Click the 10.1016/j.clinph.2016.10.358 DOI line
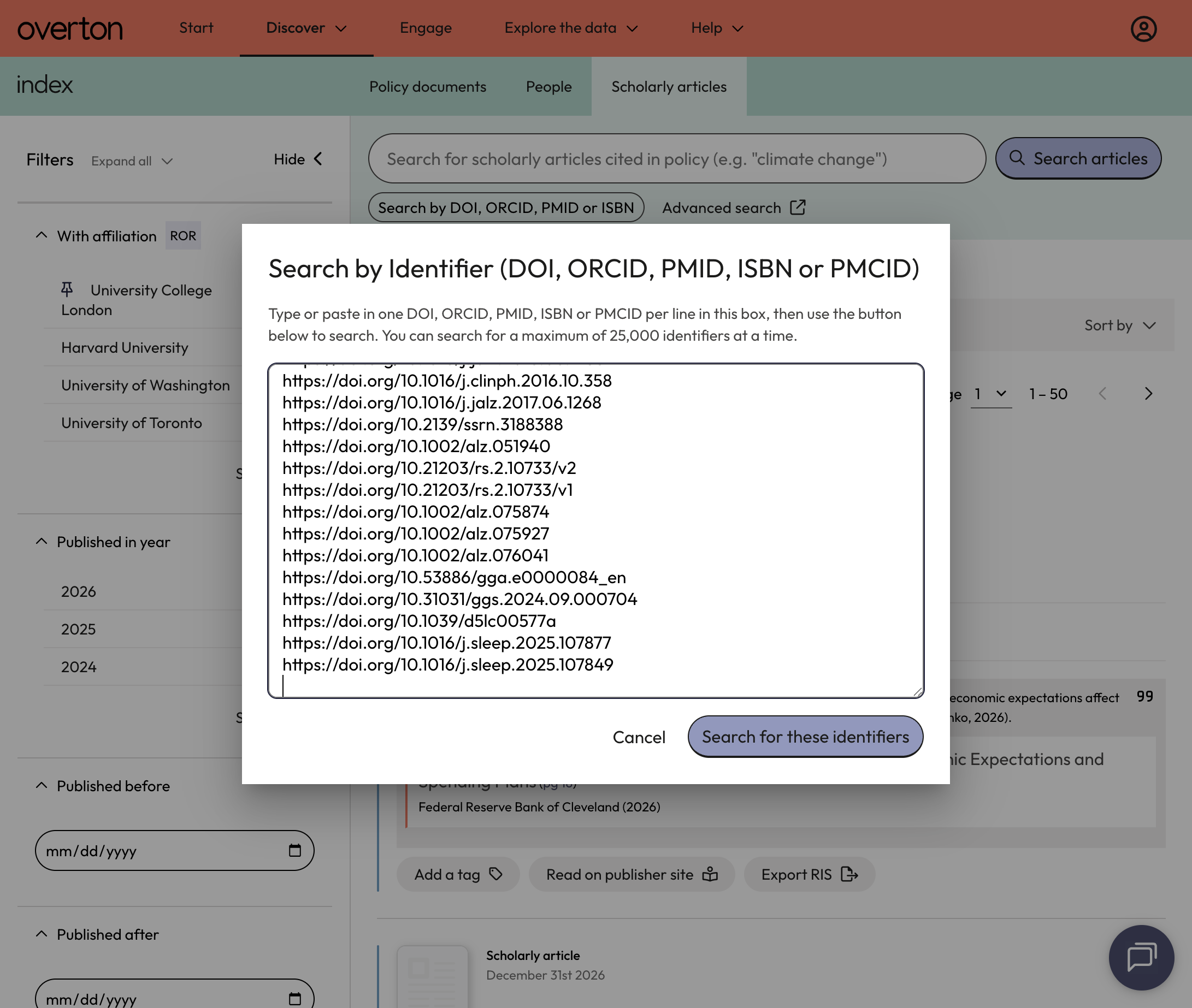 pyautogui.click(x=447, y=381)
